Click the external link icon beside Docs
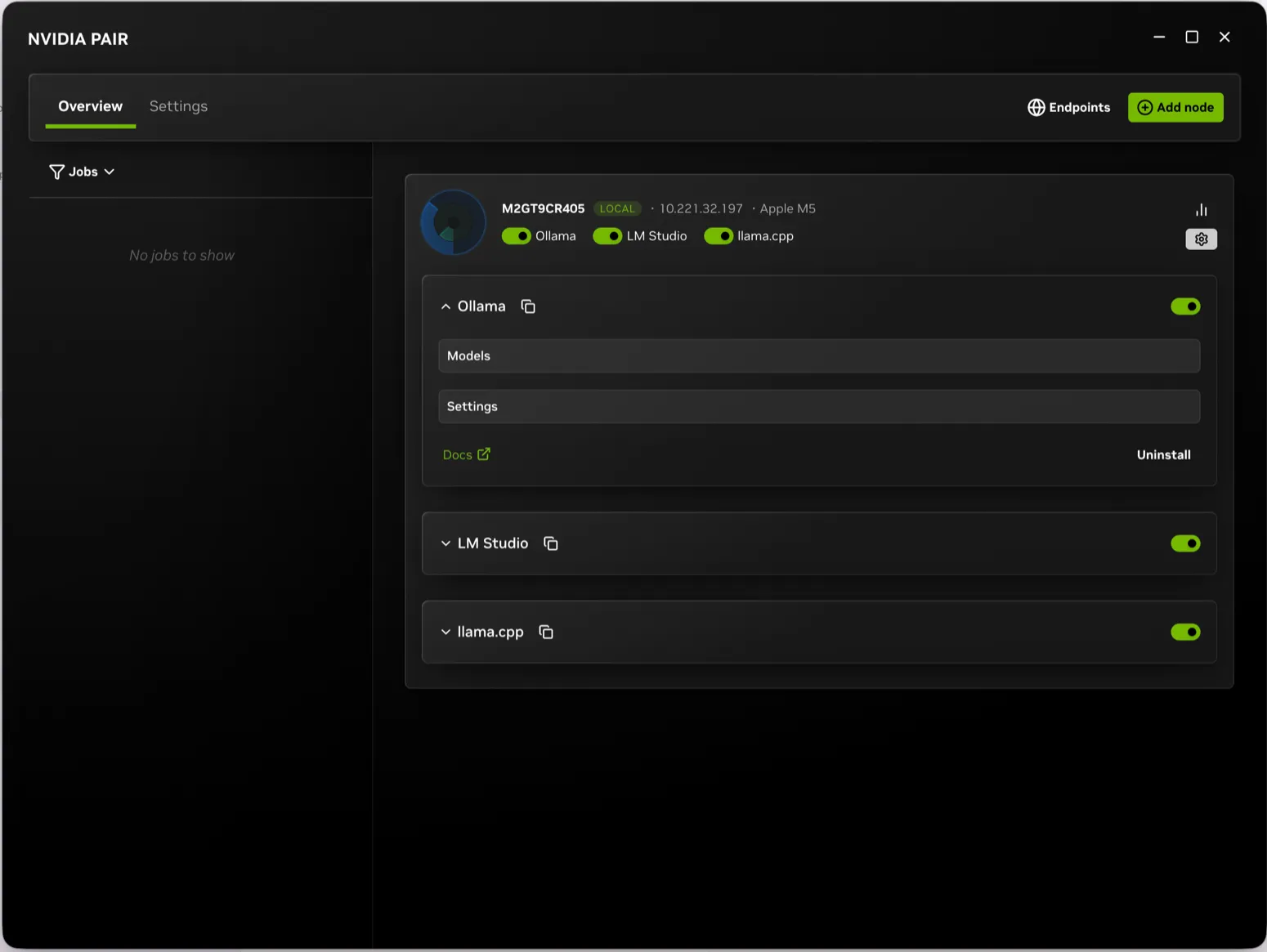The height and width of the screenshot is (952, 1267). pos(484,454)
